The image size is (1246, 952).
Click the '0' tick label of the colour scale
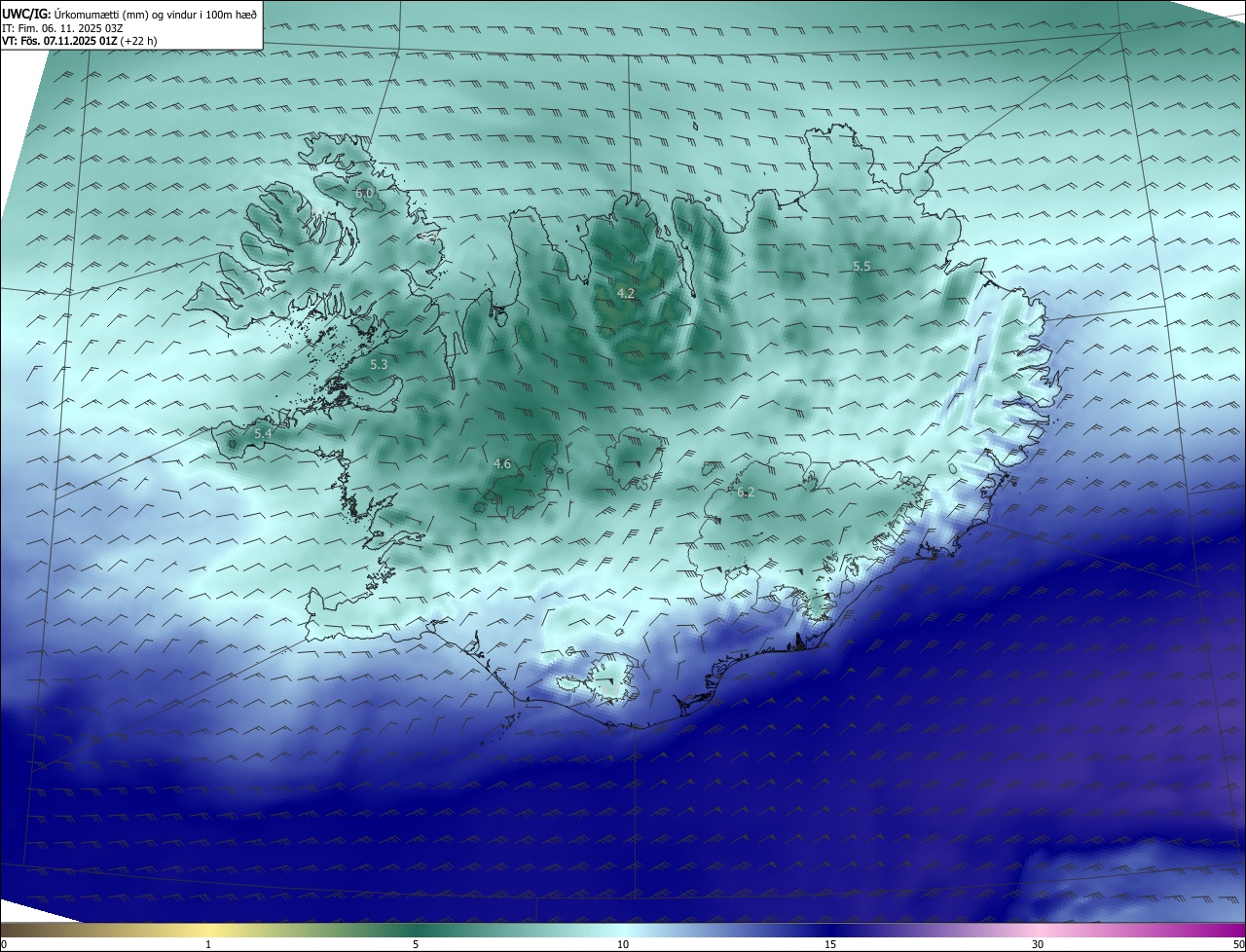pyautogui.click(x=4, y=944)
